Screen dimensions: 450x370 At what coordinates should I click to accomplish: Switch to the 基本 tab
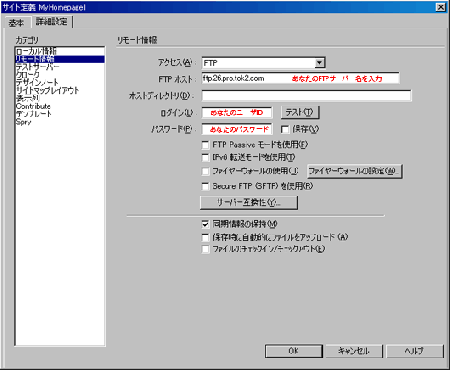pos(16,23)
